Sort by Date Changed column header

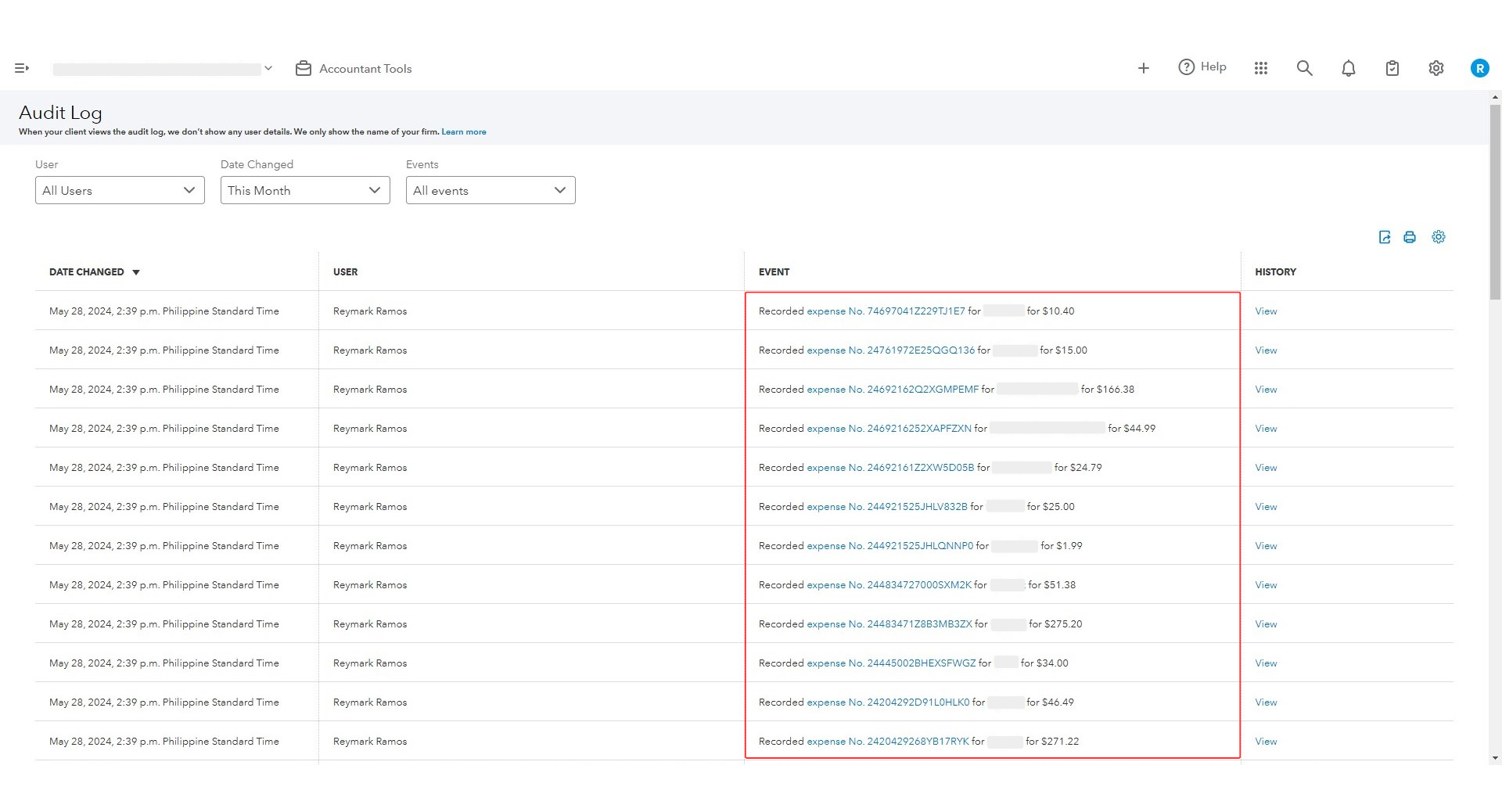pyautogui.click(x=94, y=272)
